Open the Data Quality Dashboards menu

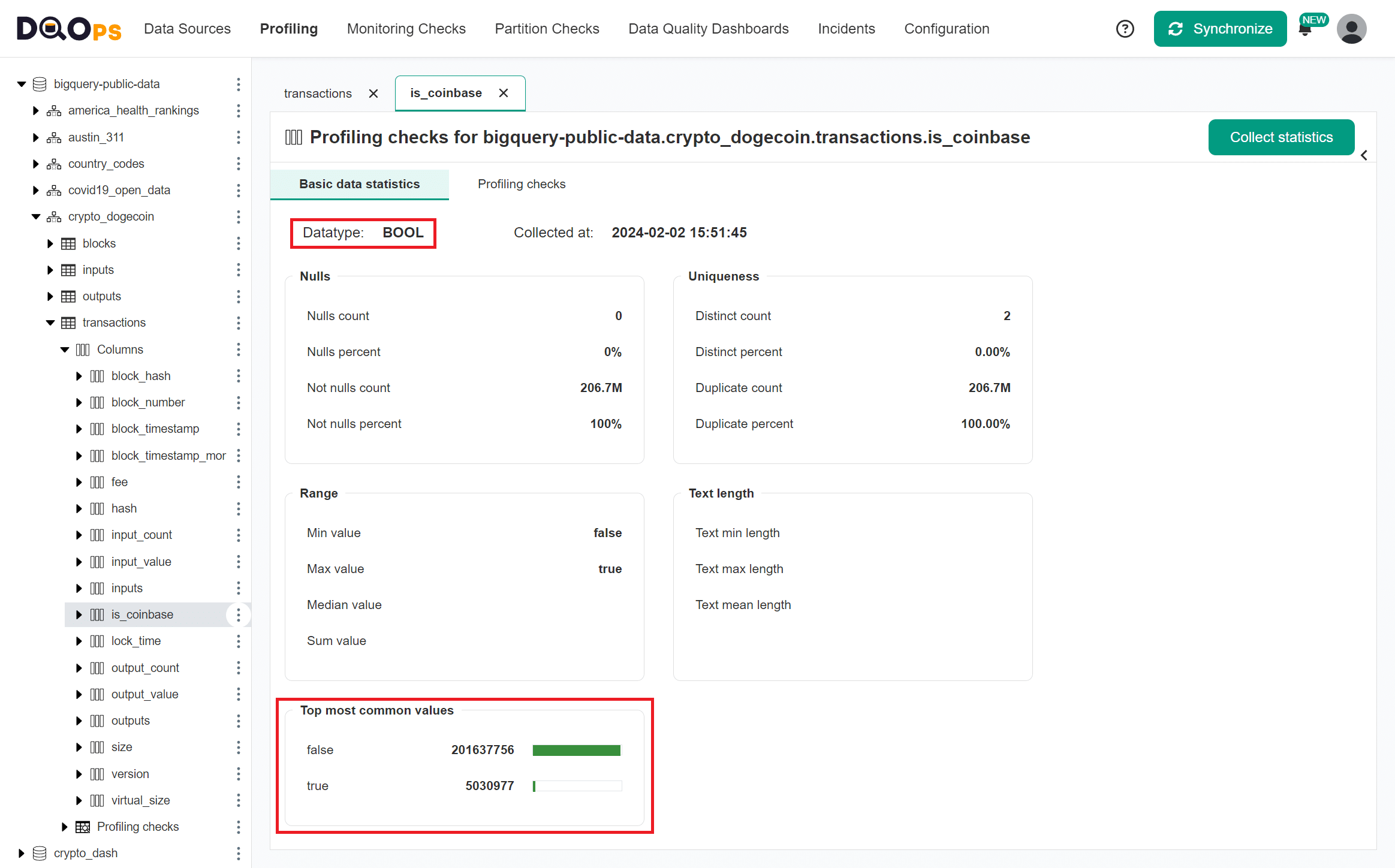[x=708, y=29]
